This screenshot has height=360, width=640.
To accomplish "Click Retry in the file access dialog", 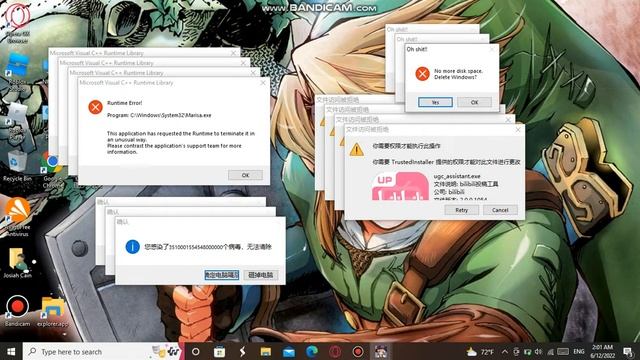I will point(461,210).
